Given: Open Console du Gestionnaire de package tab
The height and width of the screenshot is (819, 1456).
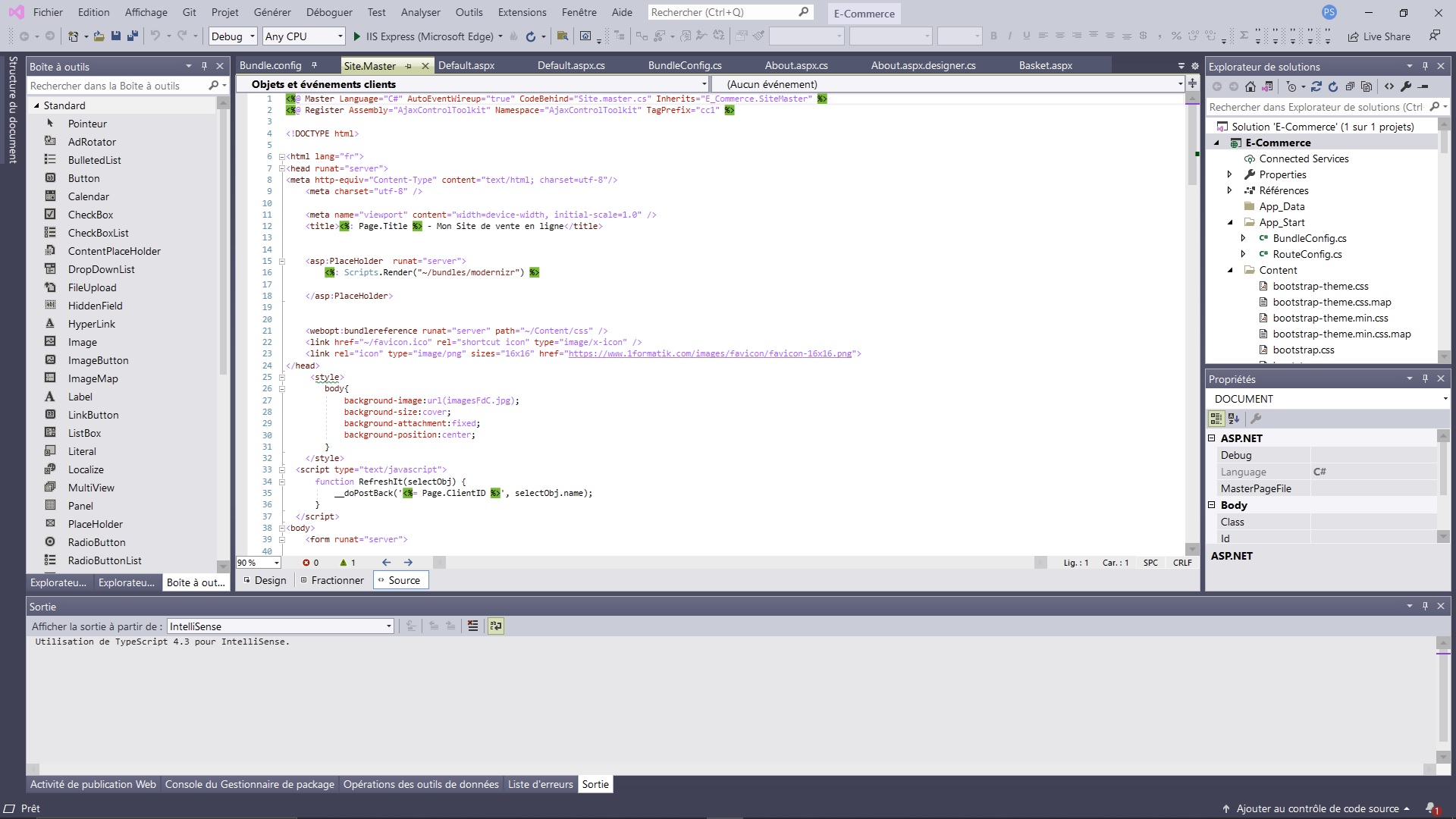Looking at the screenshot, I should point(249,784).
